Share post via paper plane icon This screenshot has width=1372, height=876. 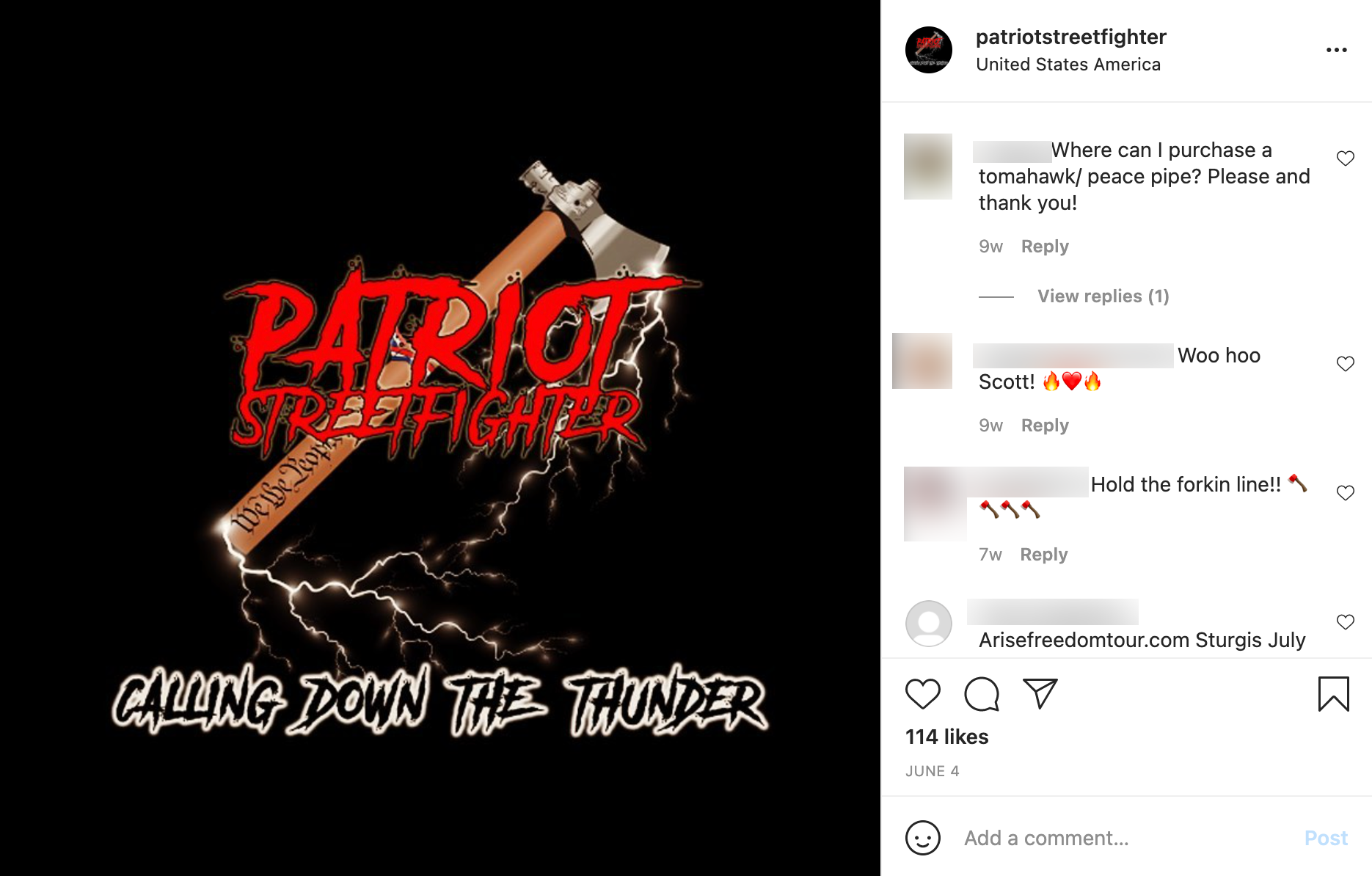tap(1040, 693)
